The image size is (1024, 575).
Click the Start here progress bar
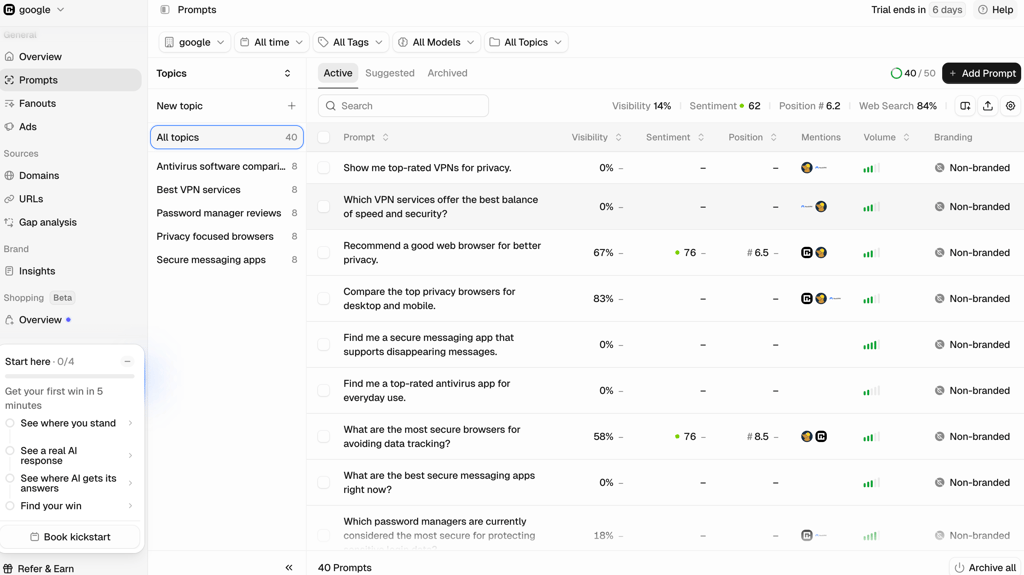(x=69, y=376)
